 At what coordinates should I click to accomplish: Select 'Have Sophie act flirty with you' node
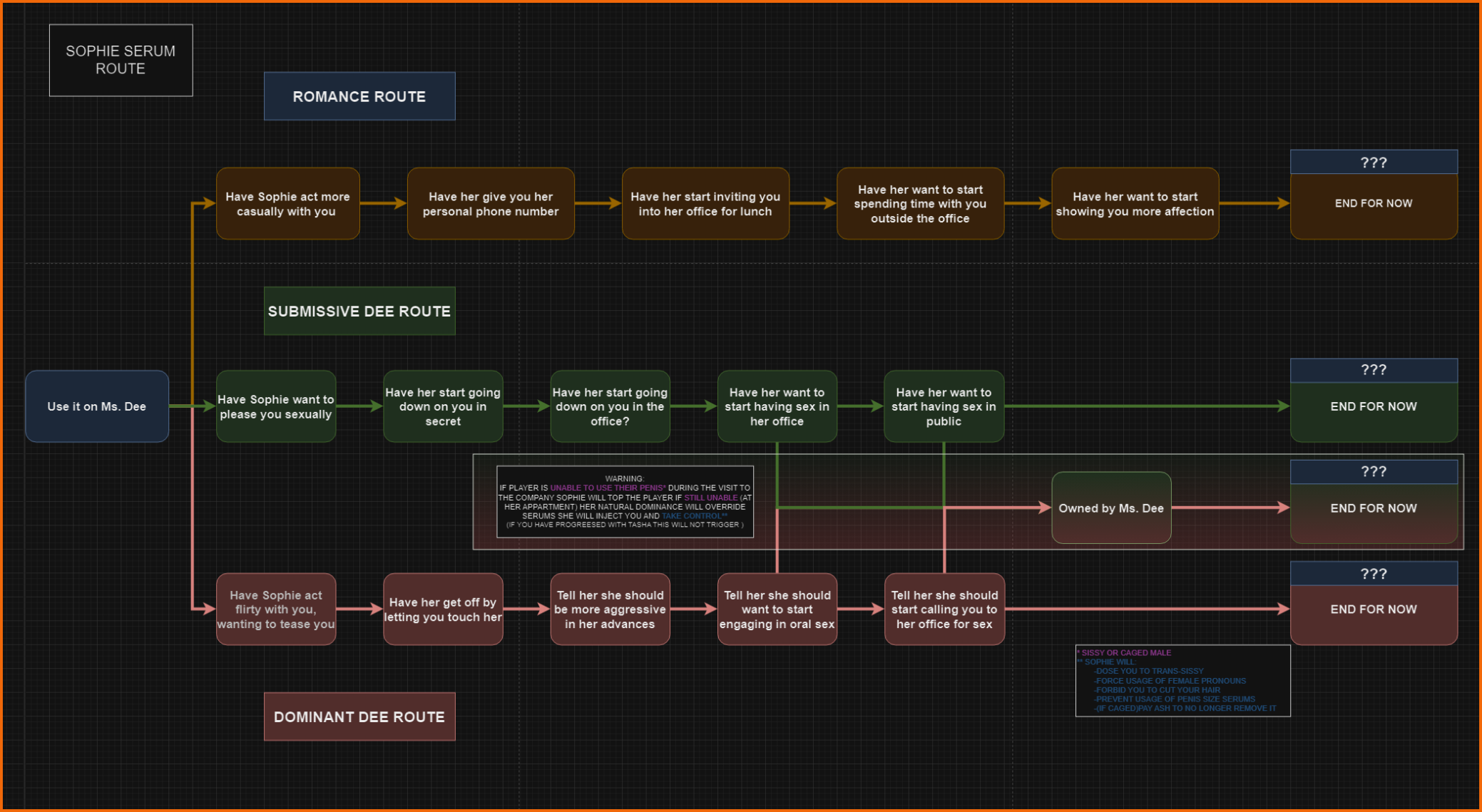[276, 610]
